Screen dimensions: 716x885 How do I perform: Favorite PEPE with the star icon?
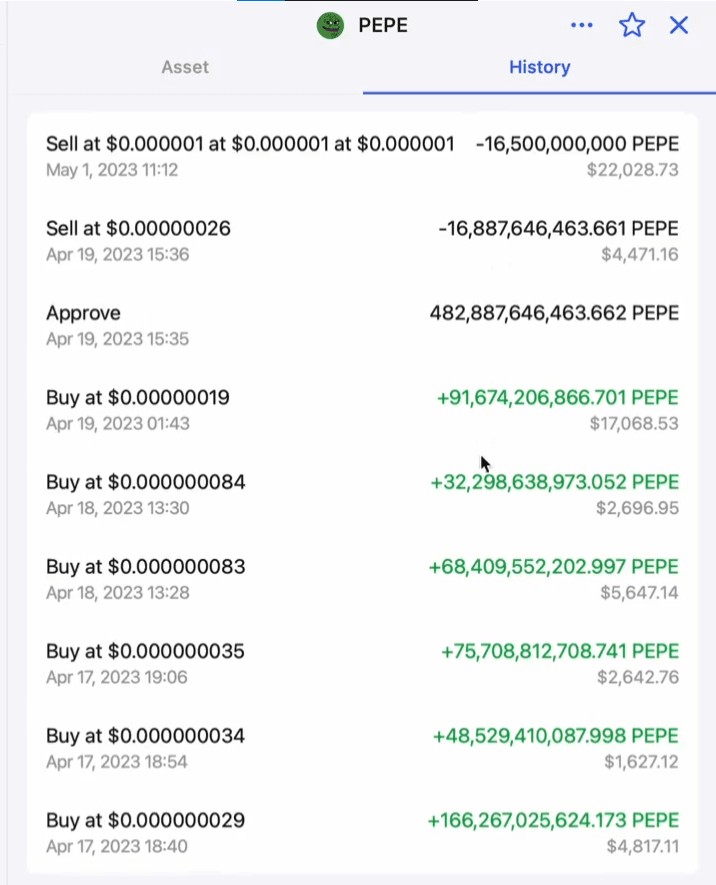pyautogui.click(x=631, y=25)
